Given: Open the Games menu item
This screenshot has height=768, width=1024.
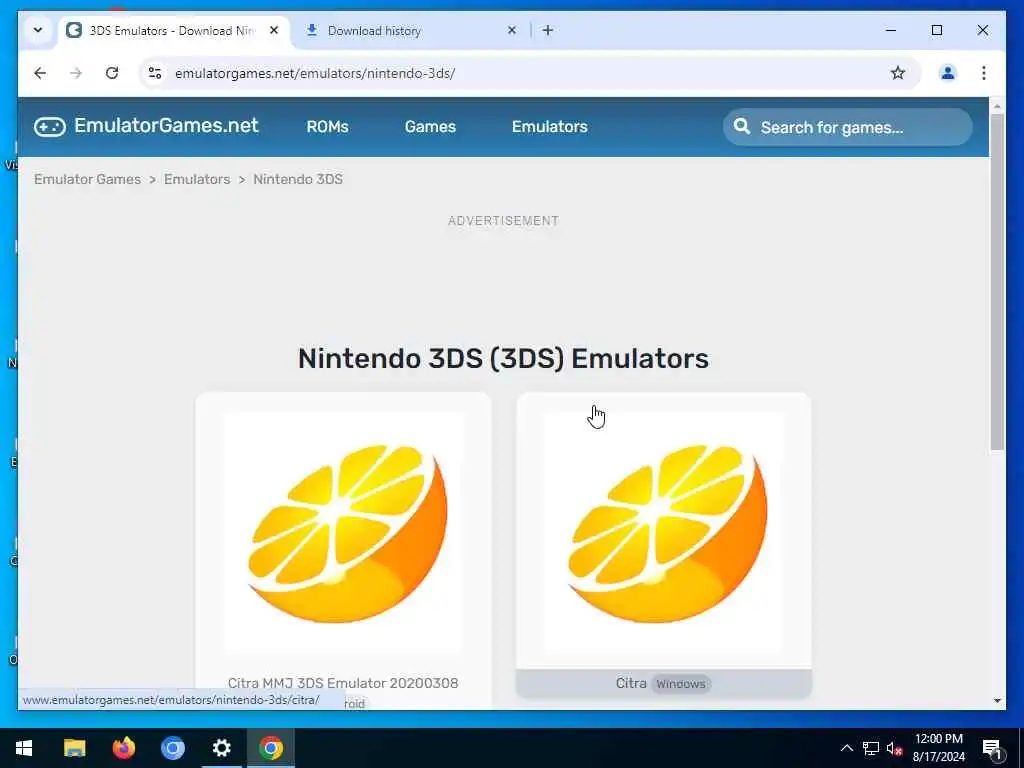Looking at the screenshot, I should point(430,127).
